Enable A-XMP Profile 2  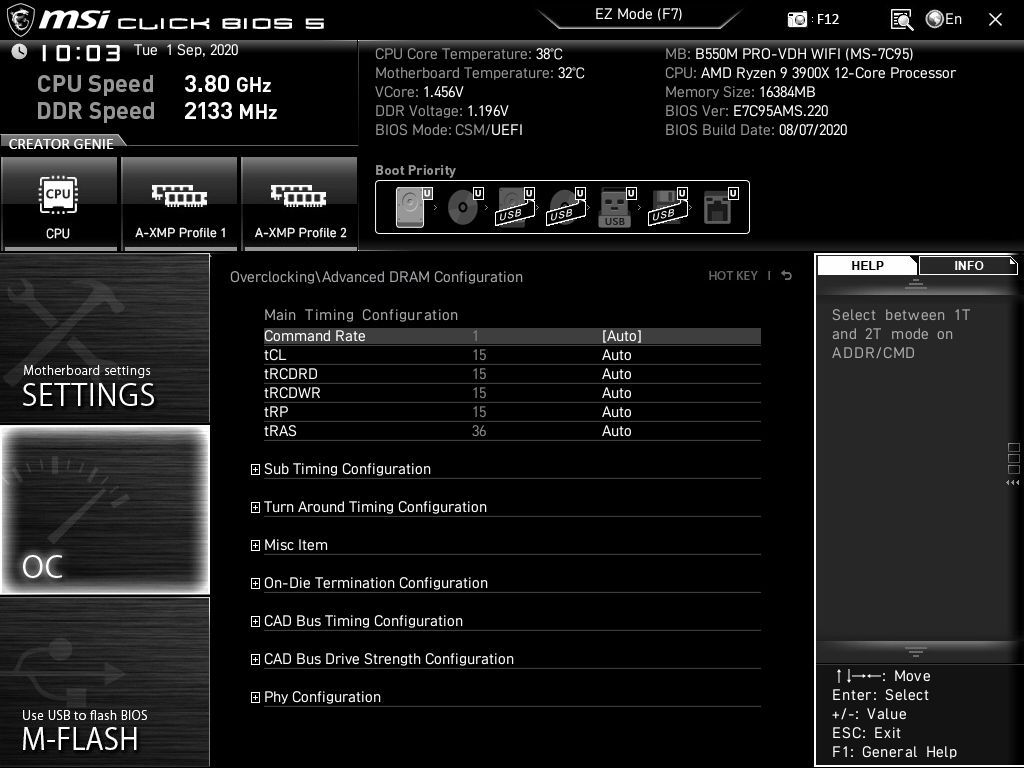[x=300, y=204]
